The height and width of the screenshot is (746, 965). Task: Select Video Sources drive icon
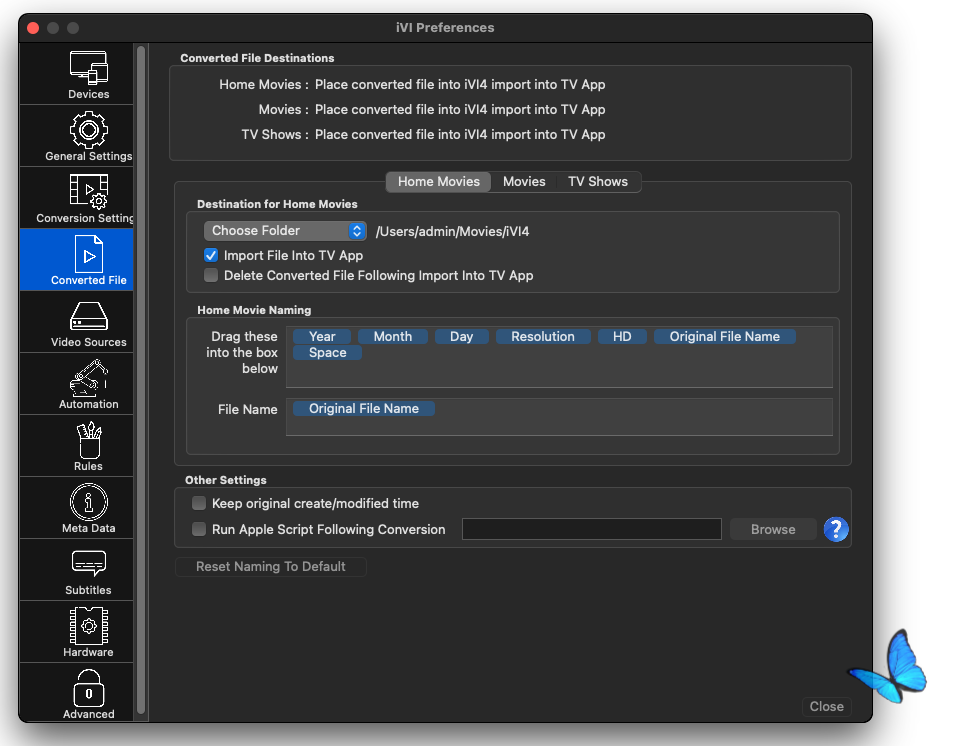tap(89, 322)
